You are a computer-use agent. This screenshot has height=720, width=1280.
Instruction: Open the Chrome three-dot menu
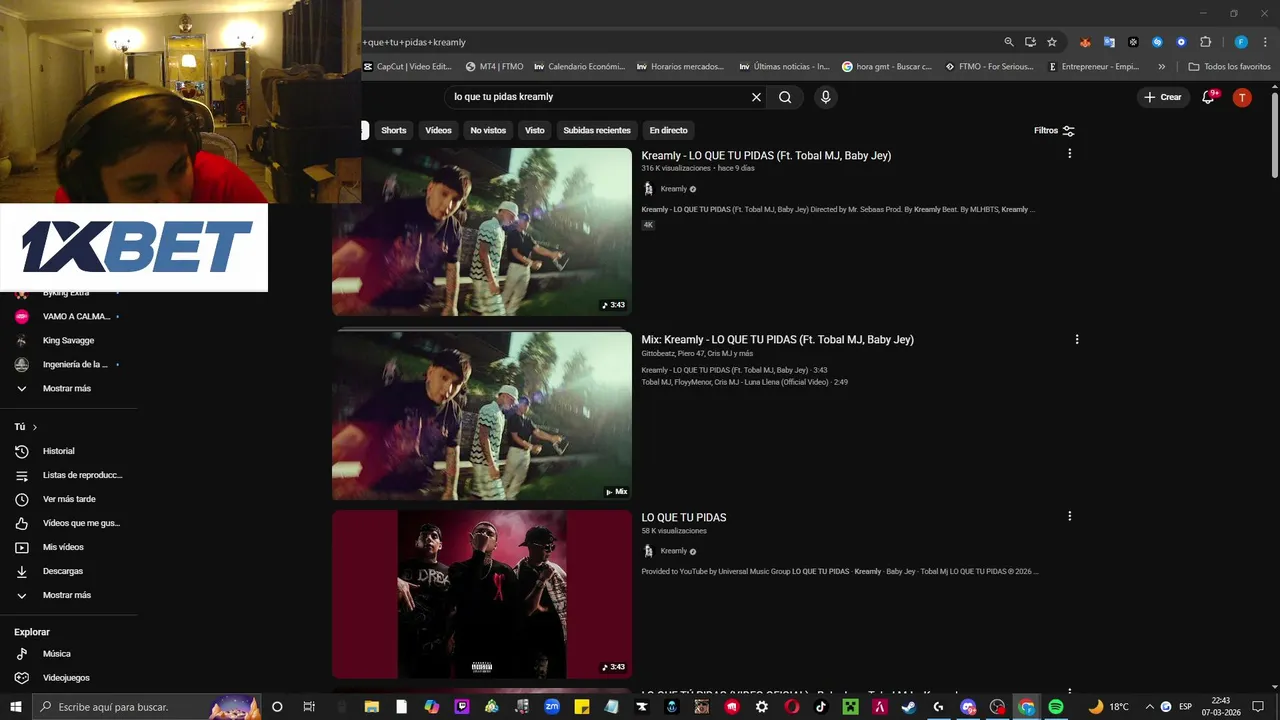[1264, 42]
